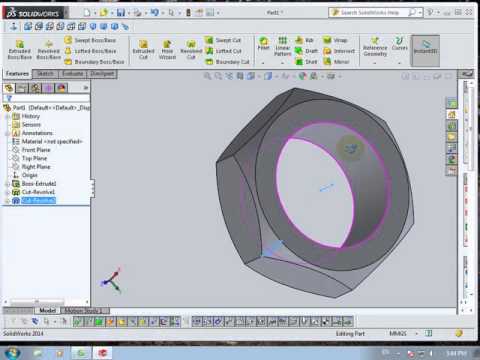This screenshot has height=360, width=480.
Task: Choose Lofted Boss/Base
Action: pos(90,51)
